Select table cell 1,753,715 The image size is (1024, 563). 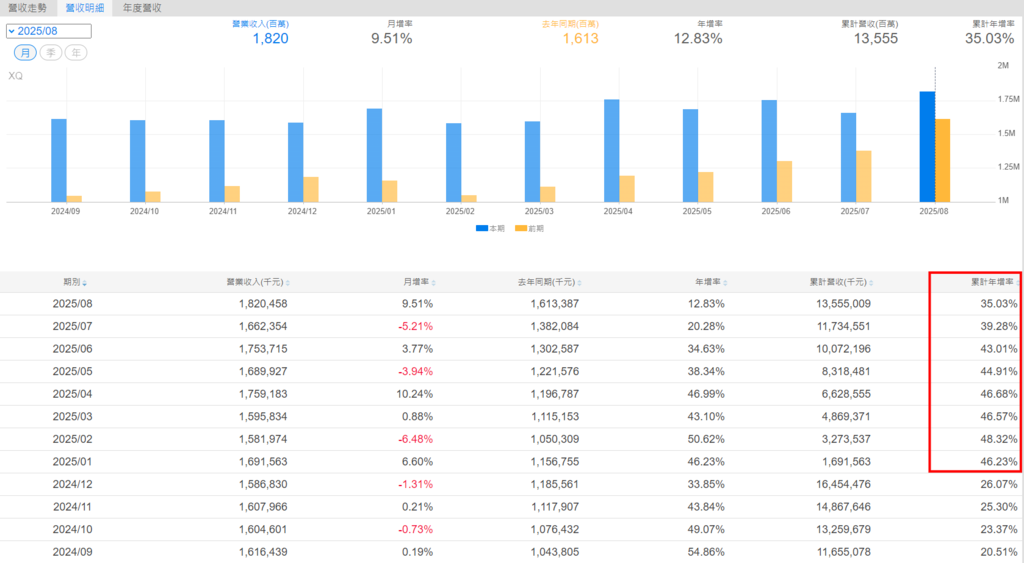click(x=263, y=349)
